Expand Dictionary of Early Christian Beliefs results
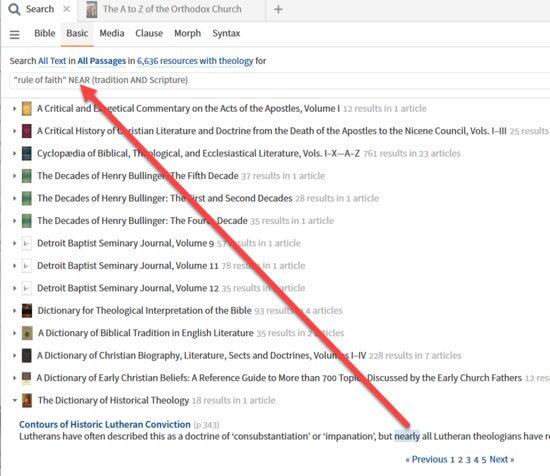 click(14, 378)
